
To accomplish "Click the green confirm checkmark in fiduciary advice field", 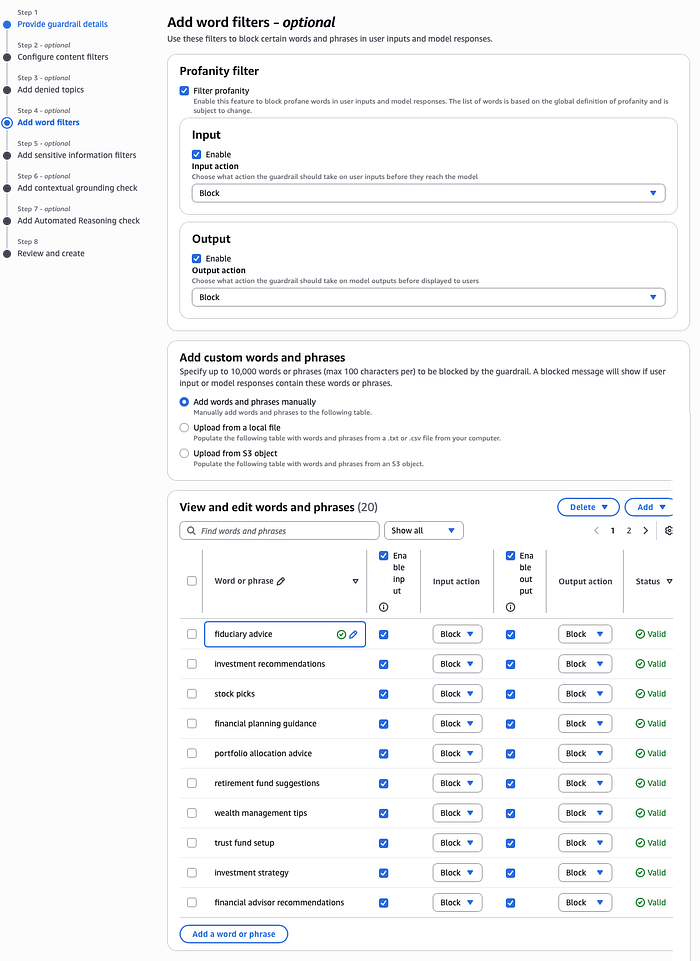I will click(x=341, y=634).
